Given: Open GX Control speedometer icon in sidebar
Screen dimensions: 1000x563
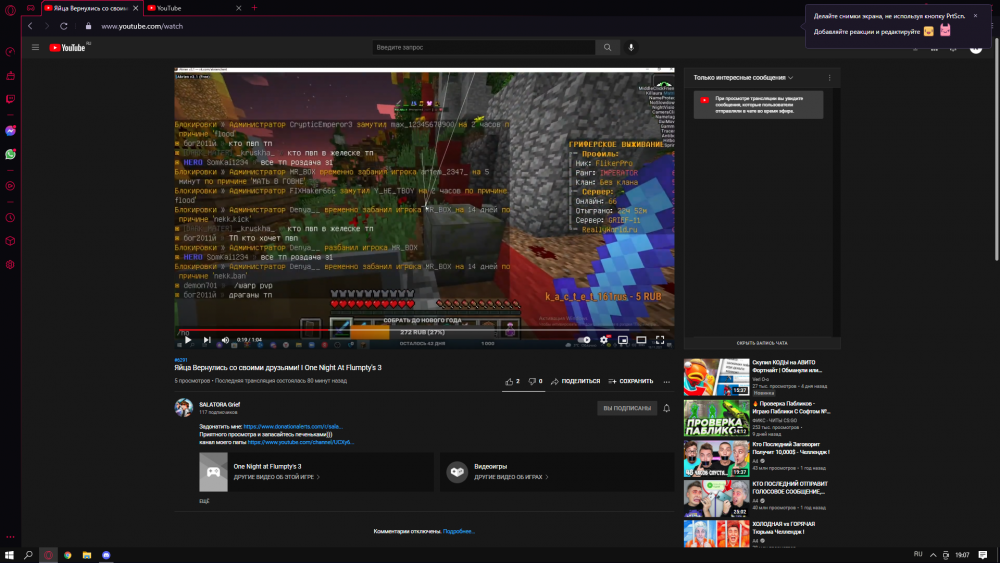Looking at the screenshot, I should click(x=10, y=52).
